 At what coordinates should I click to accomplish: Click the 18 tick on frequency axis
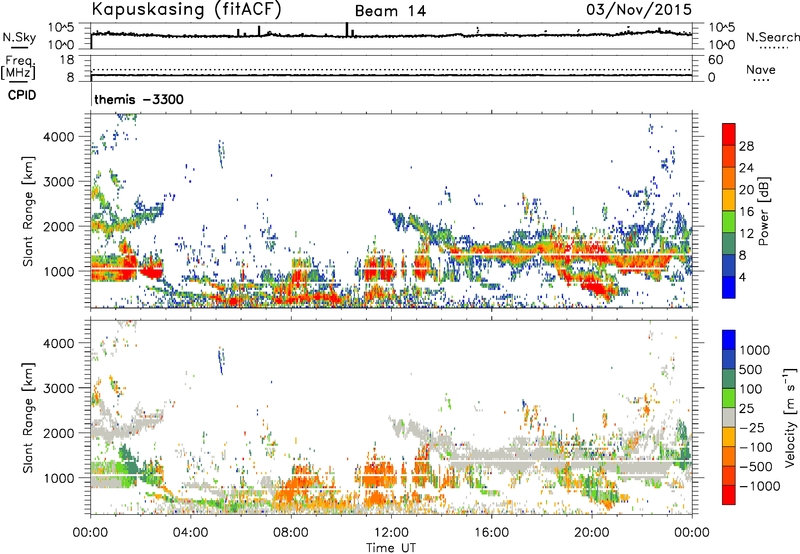[67, 60]
